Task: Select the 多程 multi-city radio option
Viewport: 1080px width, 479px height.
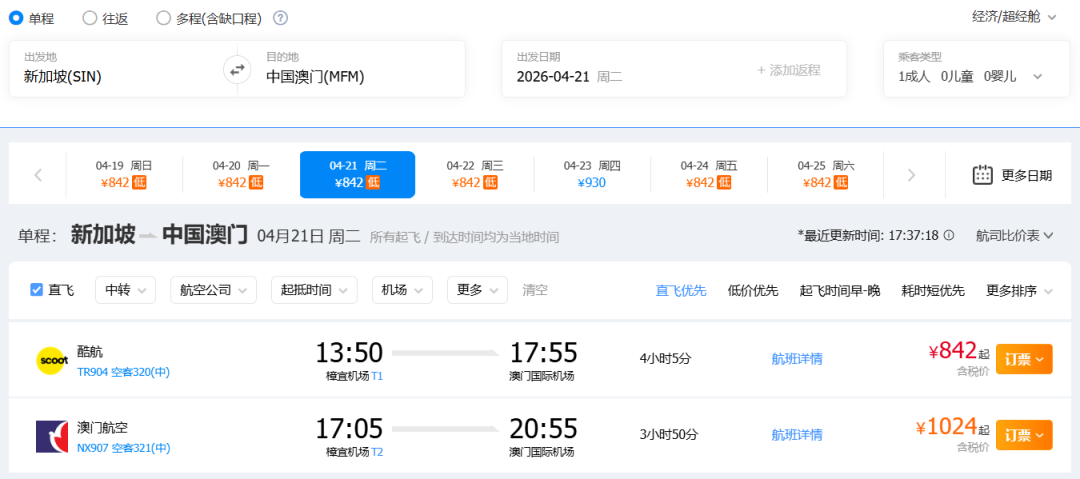Action: (164, 18)
